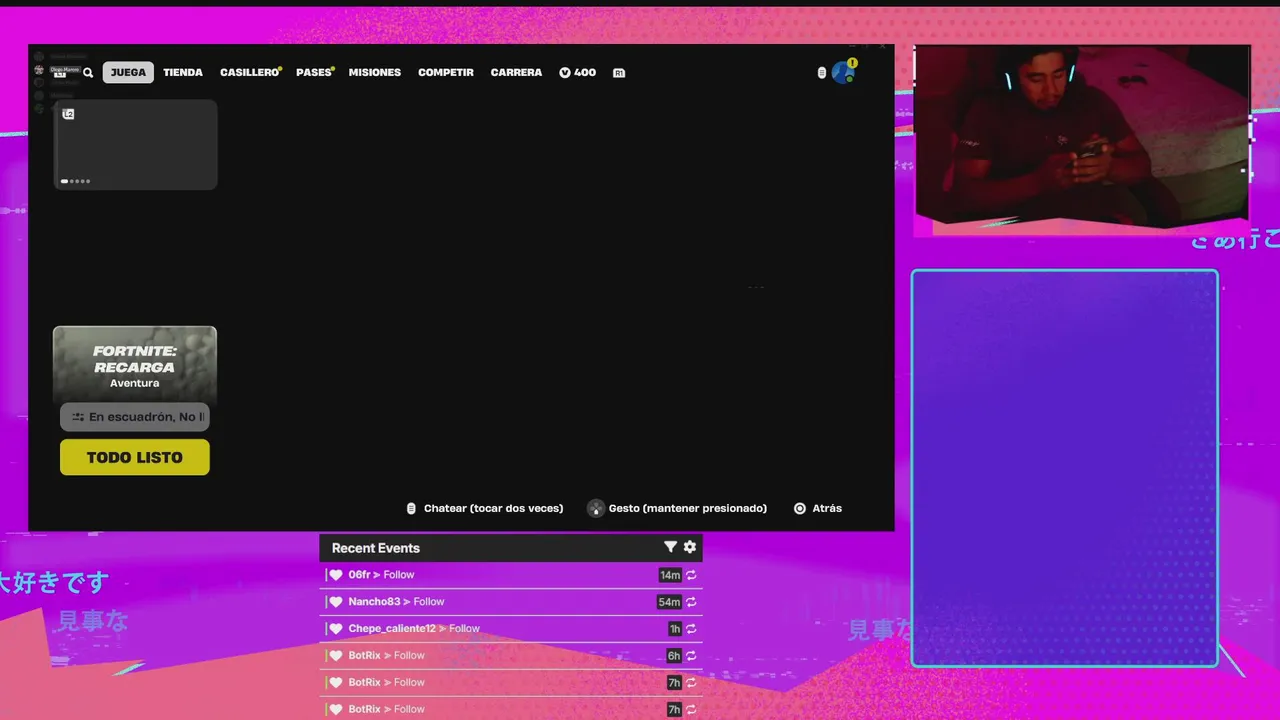
Task: Select the Chepe_caliente12 Follow event text
Action: coord(414,629)
